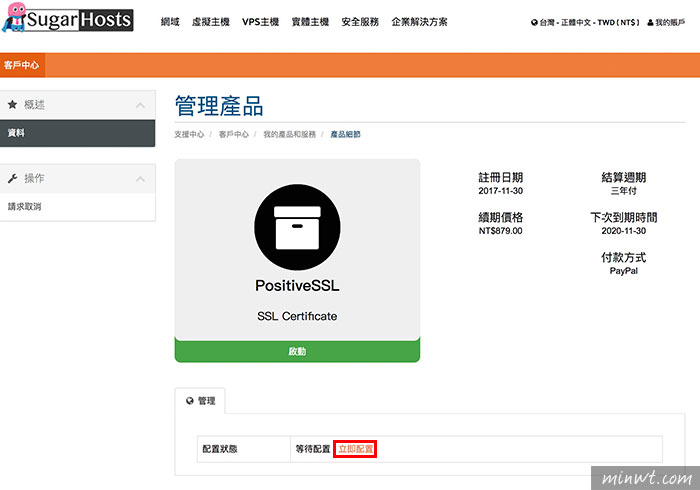The image size is (700, 490).
Task: Click the green 啟動 status bar
Action: click(x=297, y=351)
